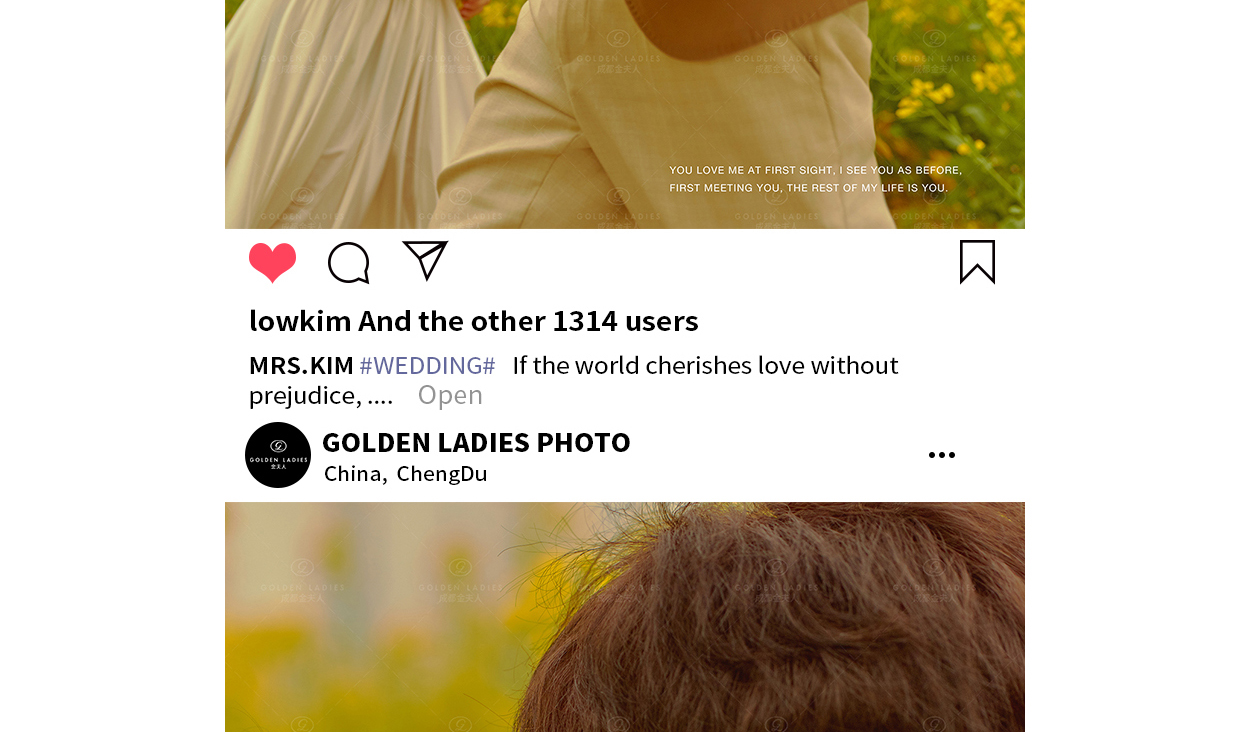The height and width of the screenshot is (732, 1250).
Task: Open the three-dot more options menu
Action: [x=942, y=455]
